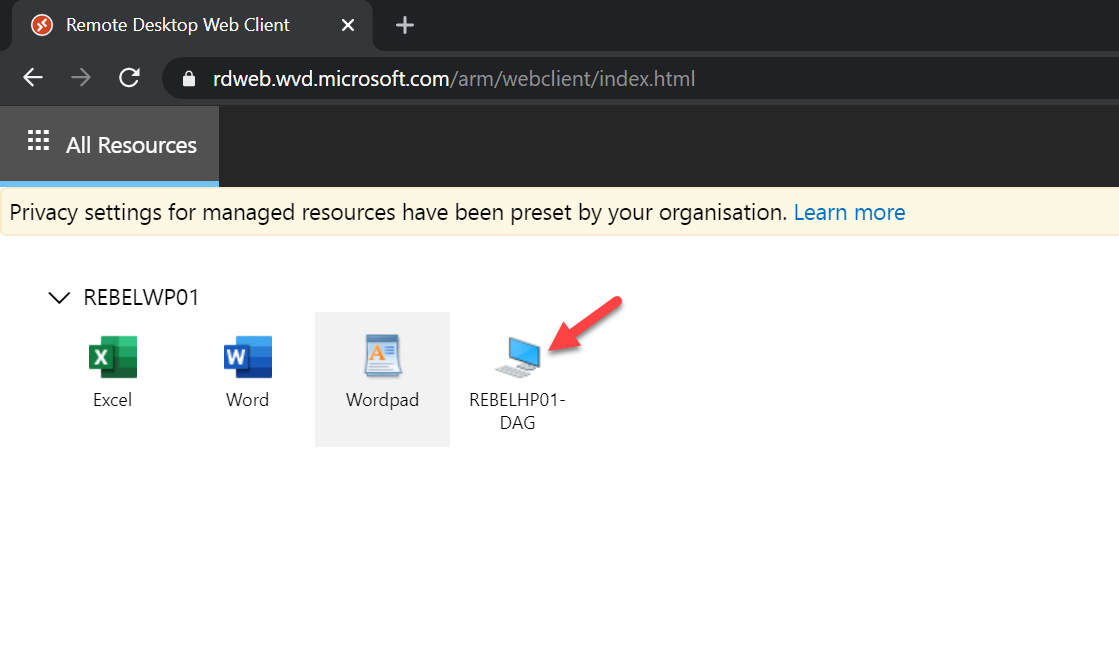The height and width of the screenshot is (668, 1119).
Task: Switch to Remote Desktop Web Client tab
Action: point(192,26)
